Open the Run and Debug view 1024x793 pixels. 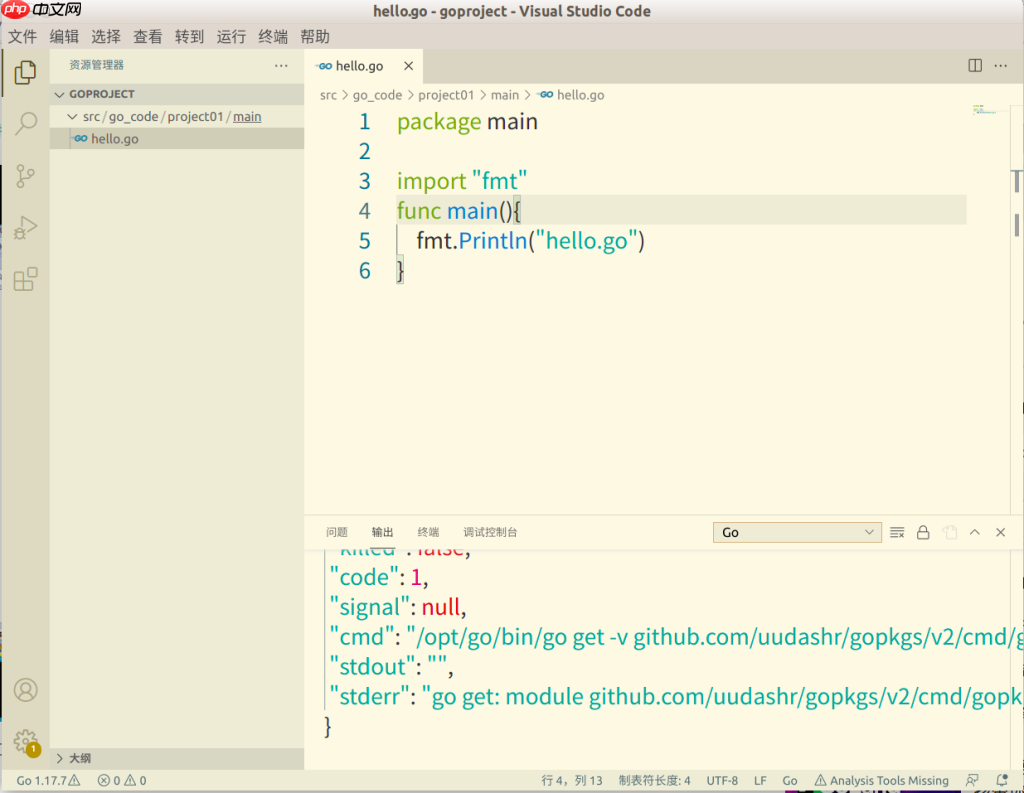click(26, 229)
